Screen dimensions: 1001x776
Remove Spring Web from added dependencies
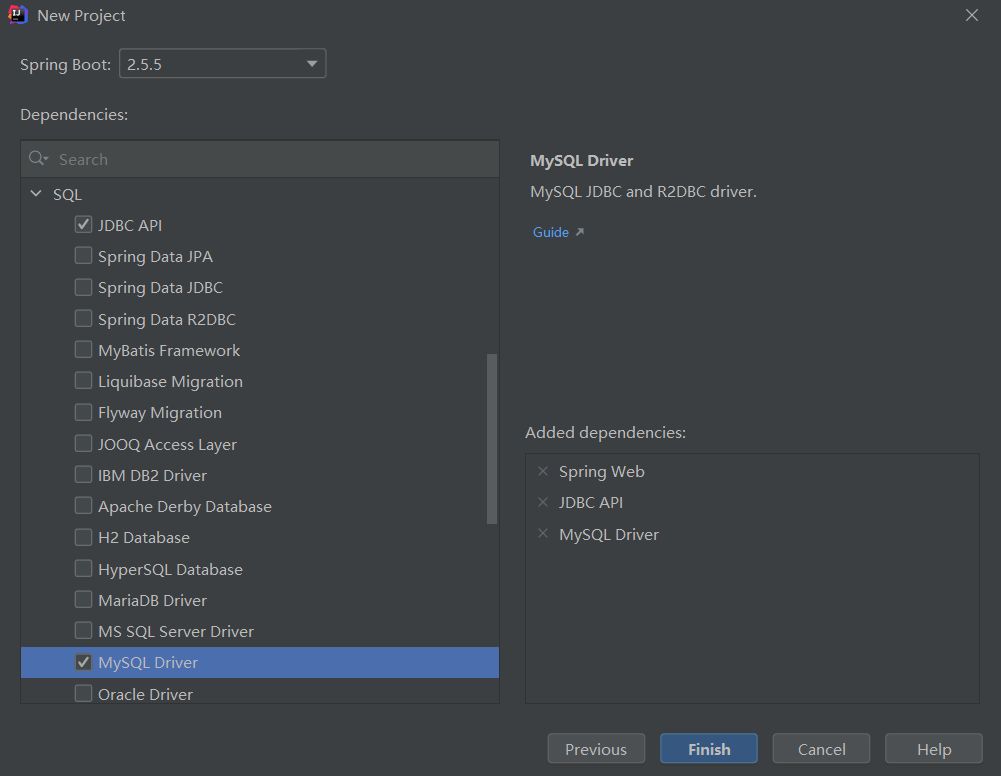[x=543, y=471]
